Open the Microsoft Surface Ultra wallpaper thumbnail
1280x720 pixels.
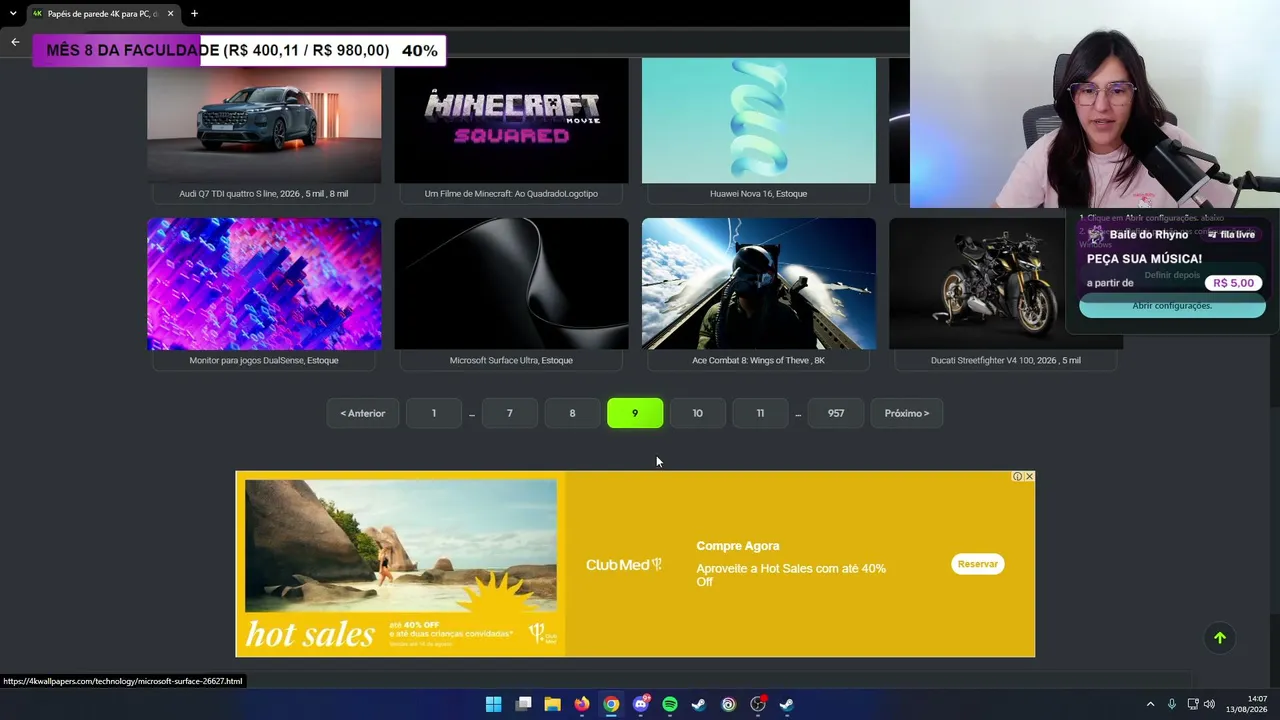click(x=511, y=284)
